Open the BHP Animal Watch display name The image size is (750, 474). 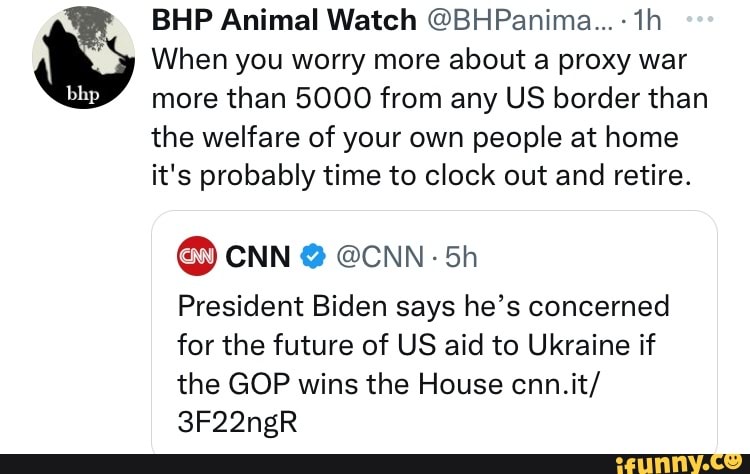pyautogui.click(x=284, y=19)
